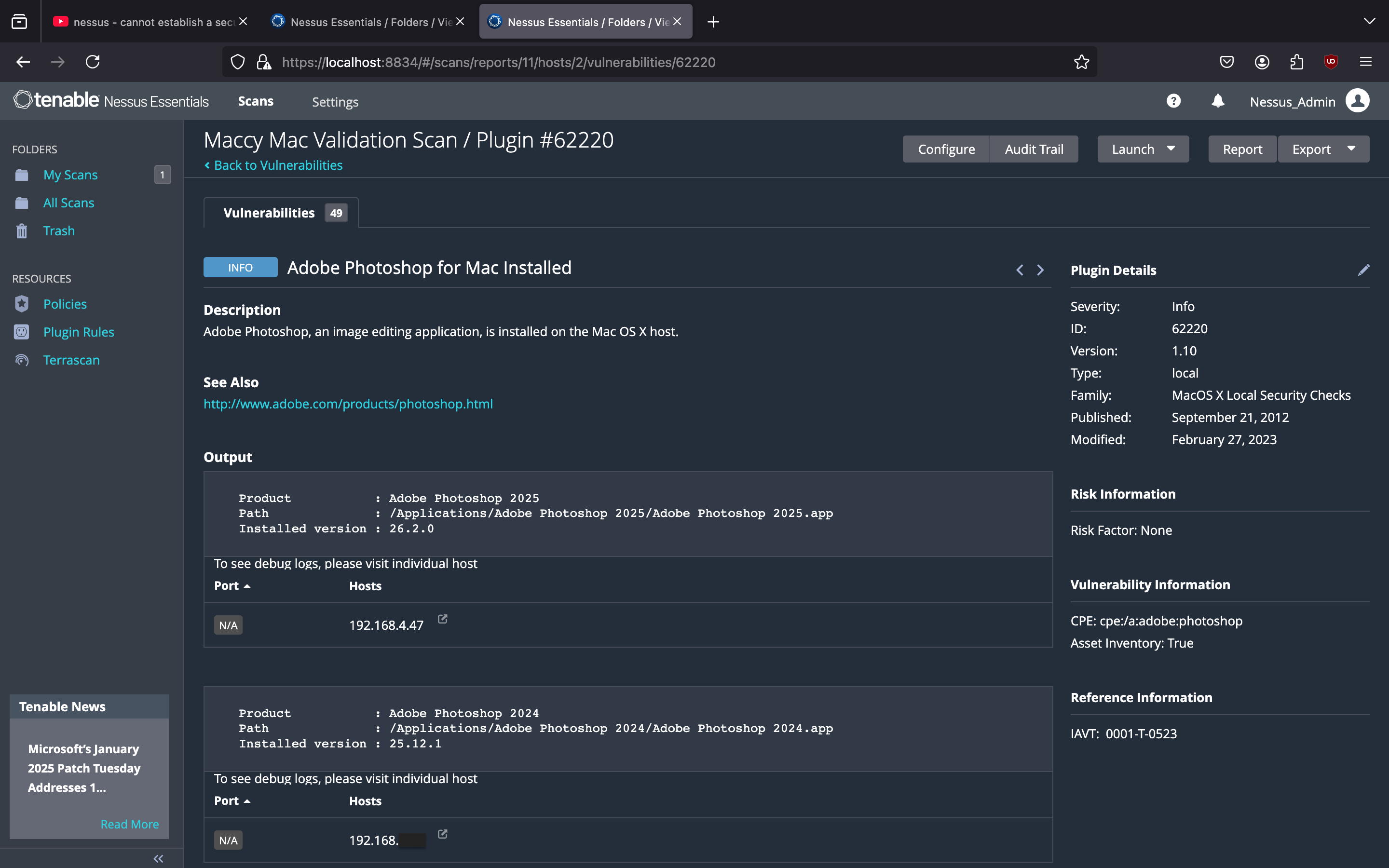Bookmark this page with star icon
Viewport: 1389px width, 868px height.
point(1081,62)
